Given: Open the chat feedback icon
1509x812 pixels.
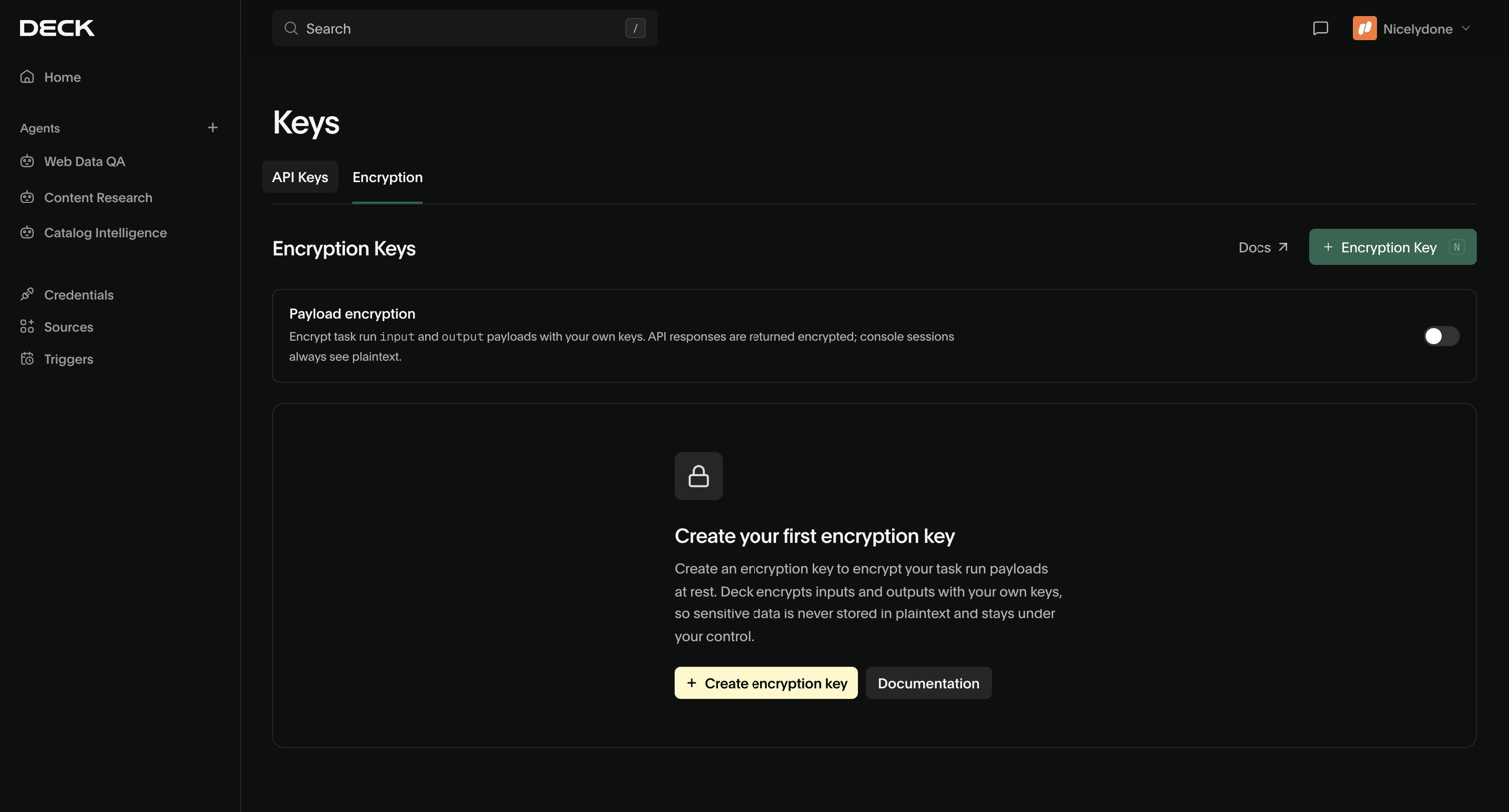Looking at the screenshot, I should click(1320, 28).
